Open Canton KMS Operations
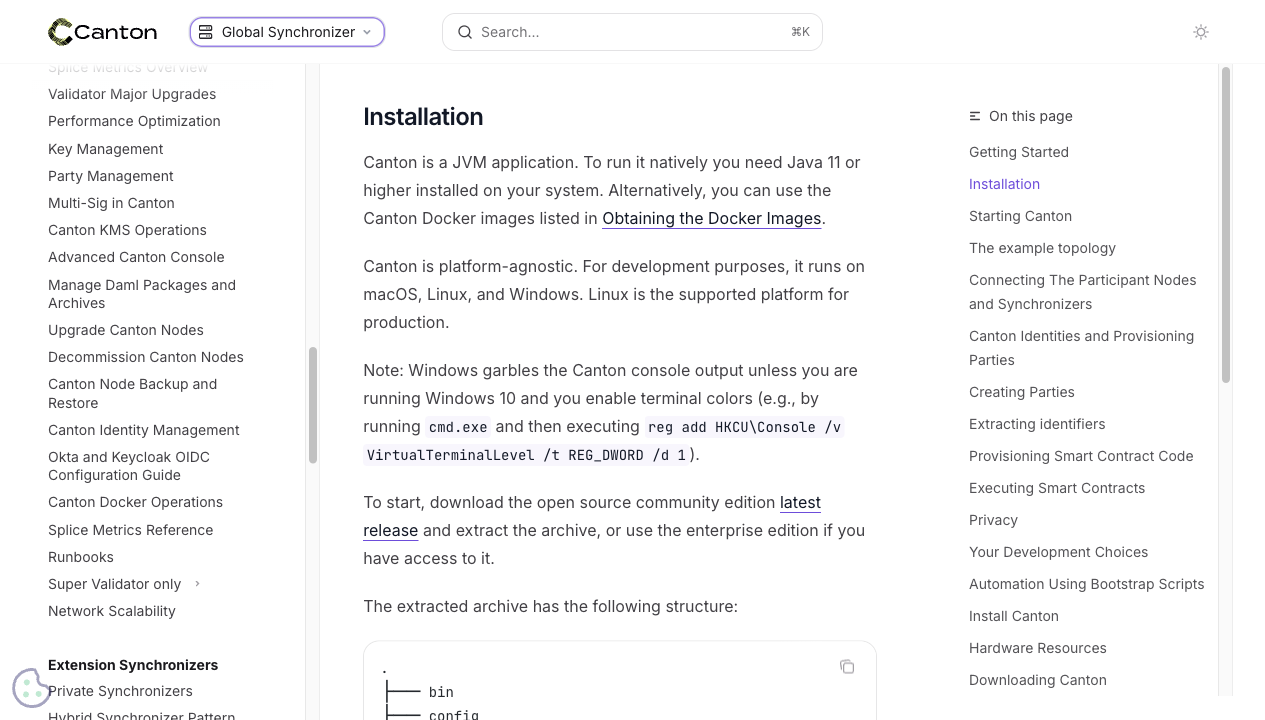This screenshot has height=720, width=1265. coord(127,230)
